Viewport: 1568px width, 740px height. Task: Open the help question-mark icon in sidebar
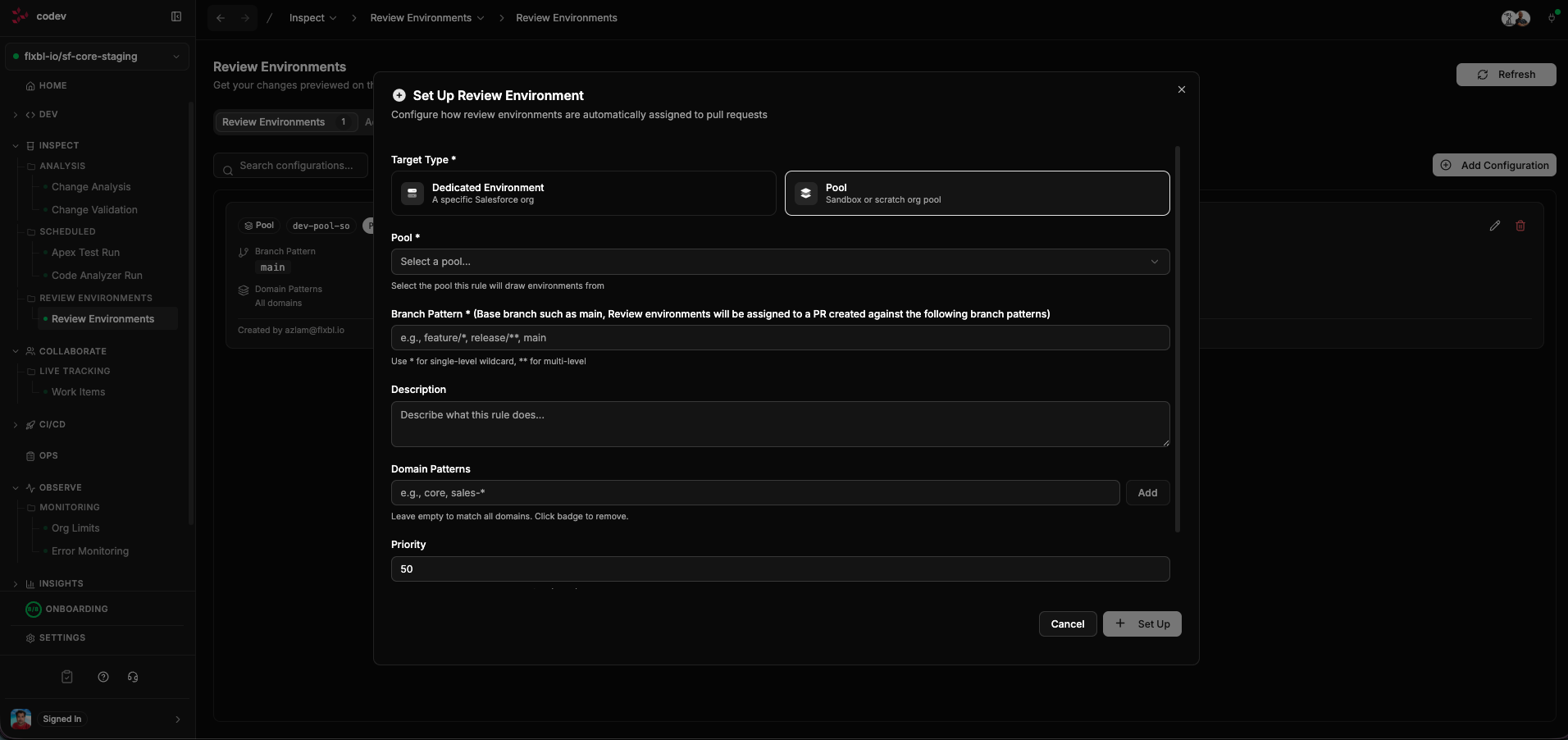tap(103, 677)
